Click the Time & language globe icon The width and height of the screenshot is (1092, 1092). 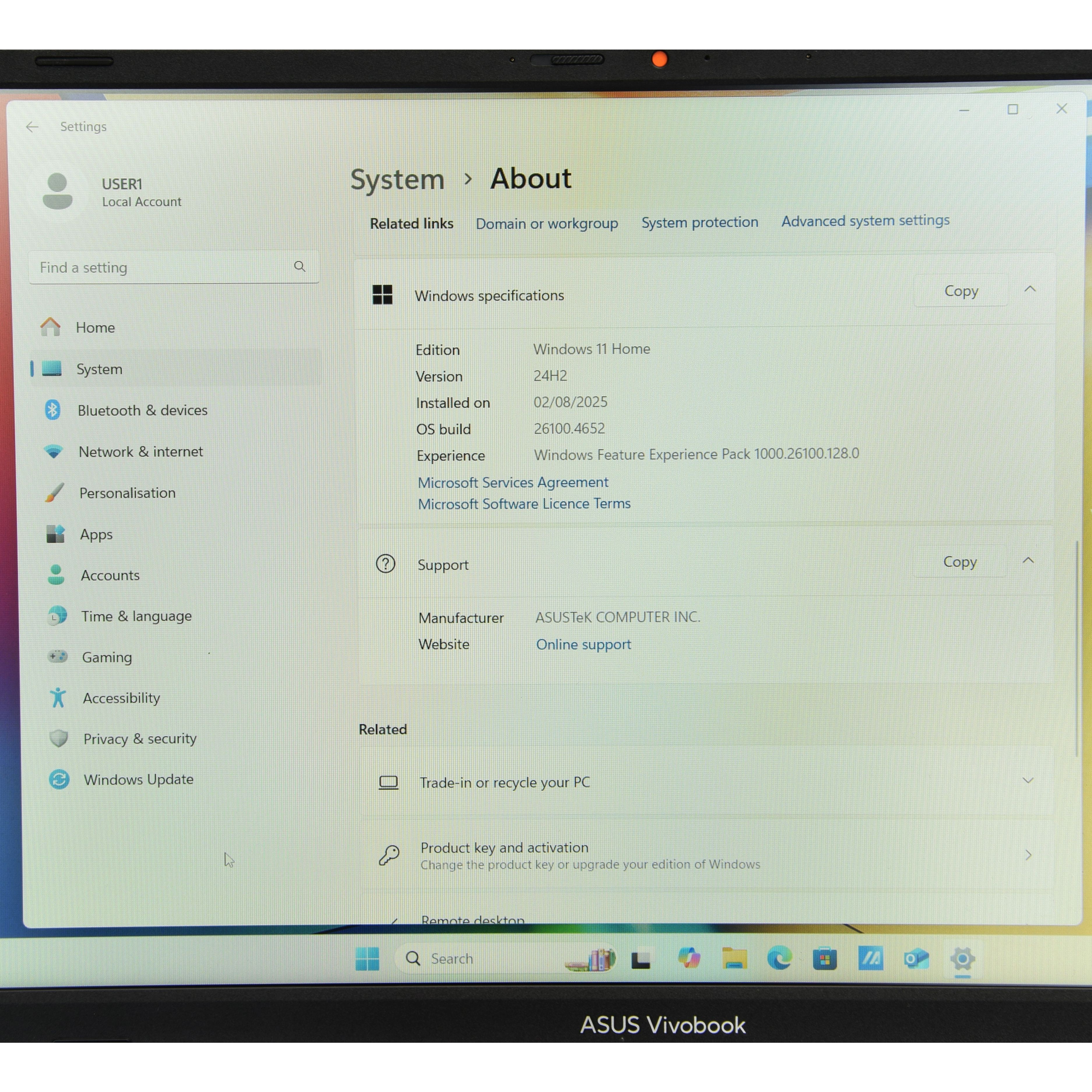tap(57, 616)
